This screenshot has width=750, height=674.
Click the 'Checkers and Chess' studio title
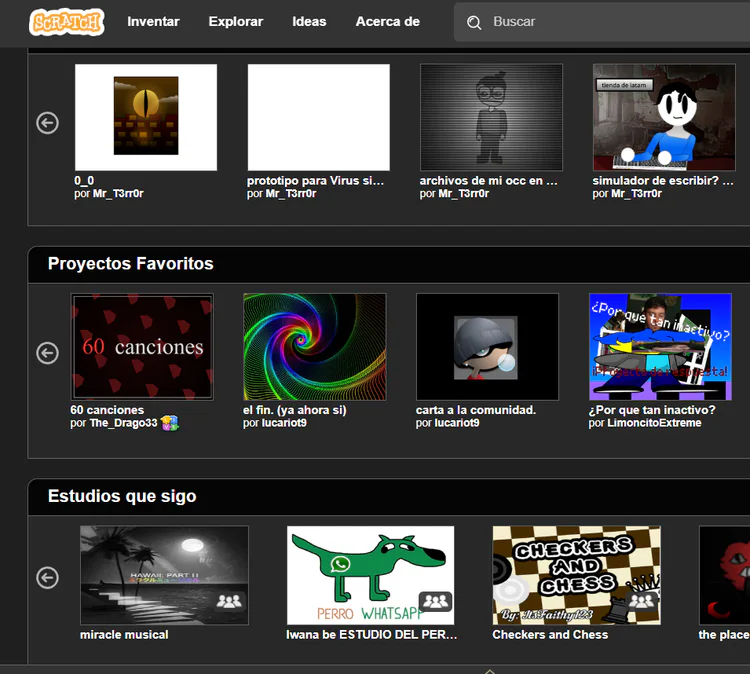tap(550, 635)
